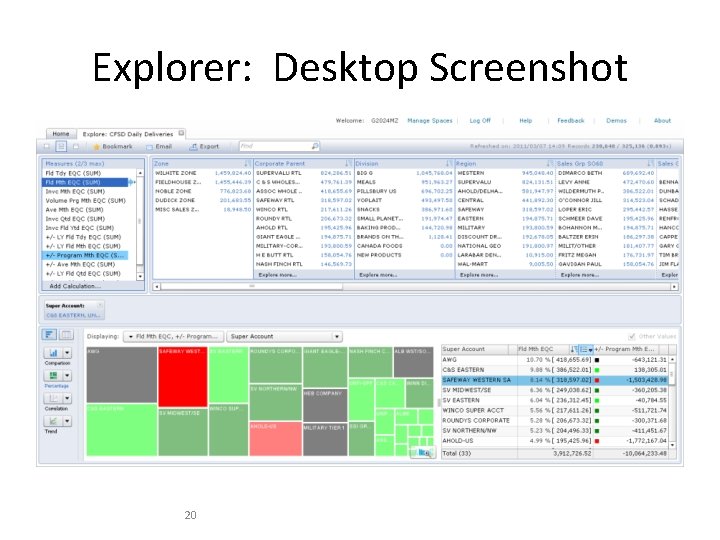Click Explore more under Region

(x=479, y=275)
